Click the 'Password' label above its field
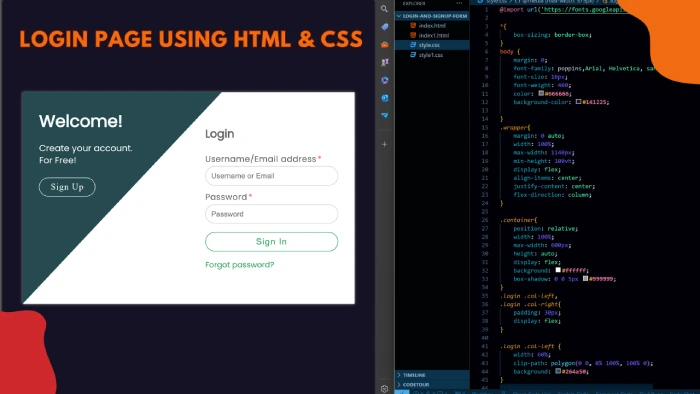 [x=226, y=197]
